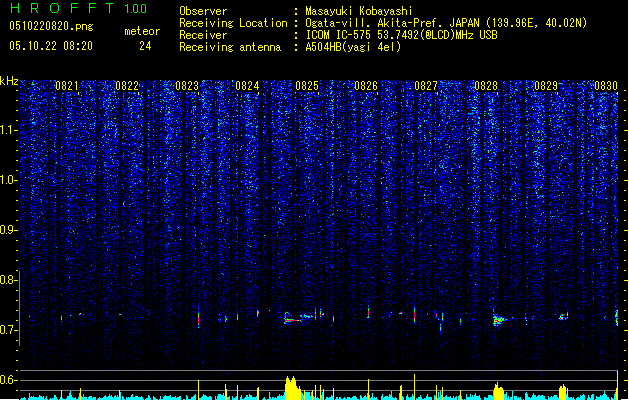Select the filename 0510220820.png

pos(51,26)
